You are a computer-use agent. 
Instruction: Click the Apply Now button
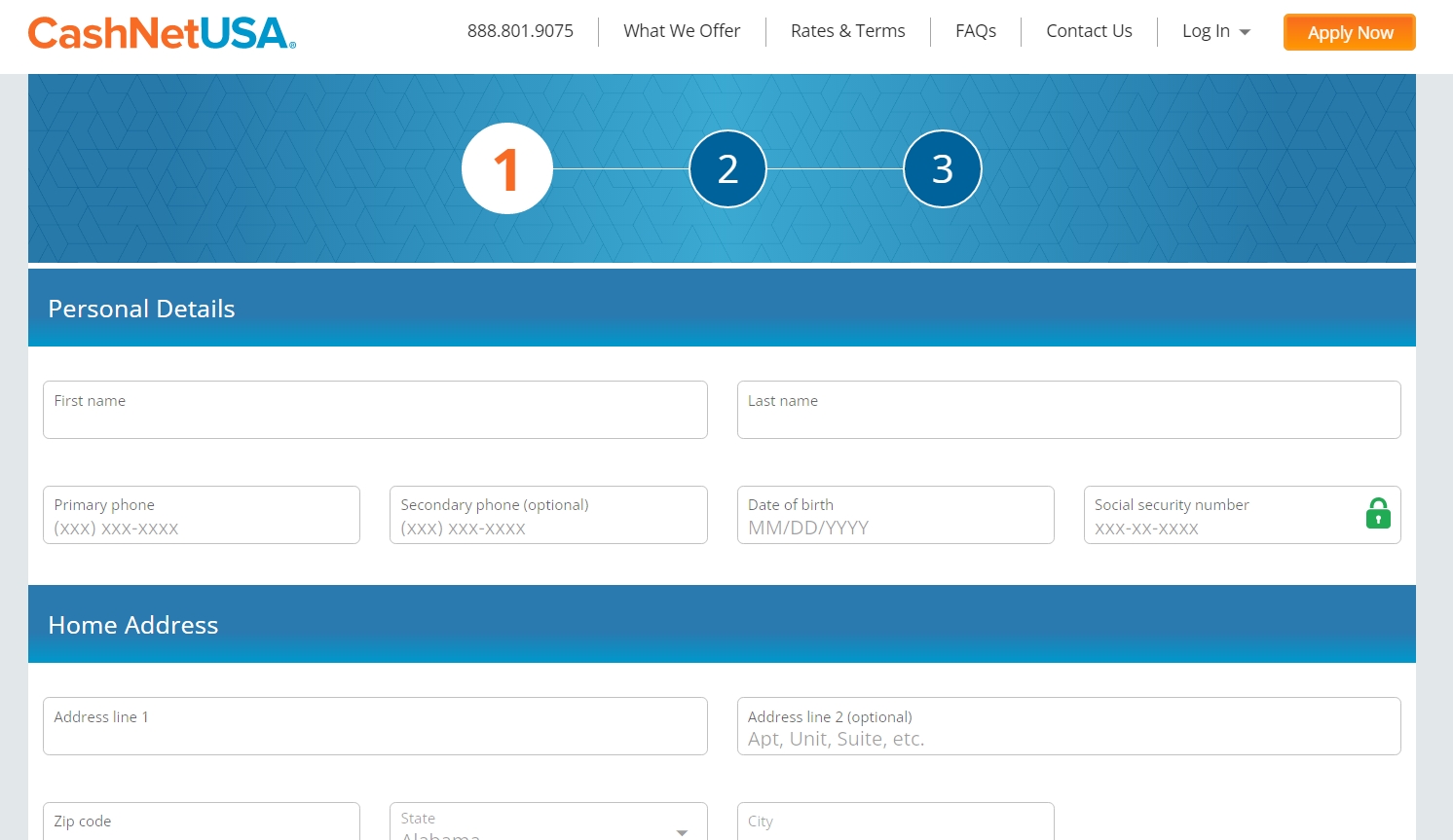(1349, 31)
